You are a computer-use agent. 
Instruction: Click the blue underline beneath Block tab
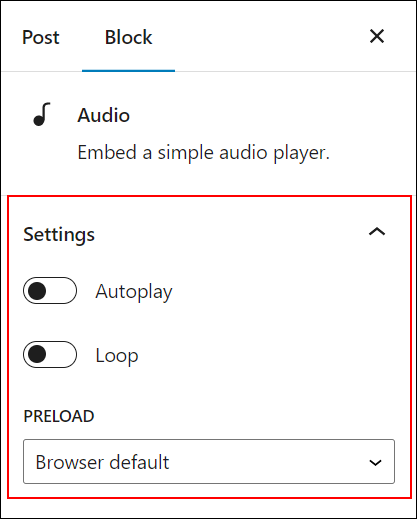coord(128,71)
